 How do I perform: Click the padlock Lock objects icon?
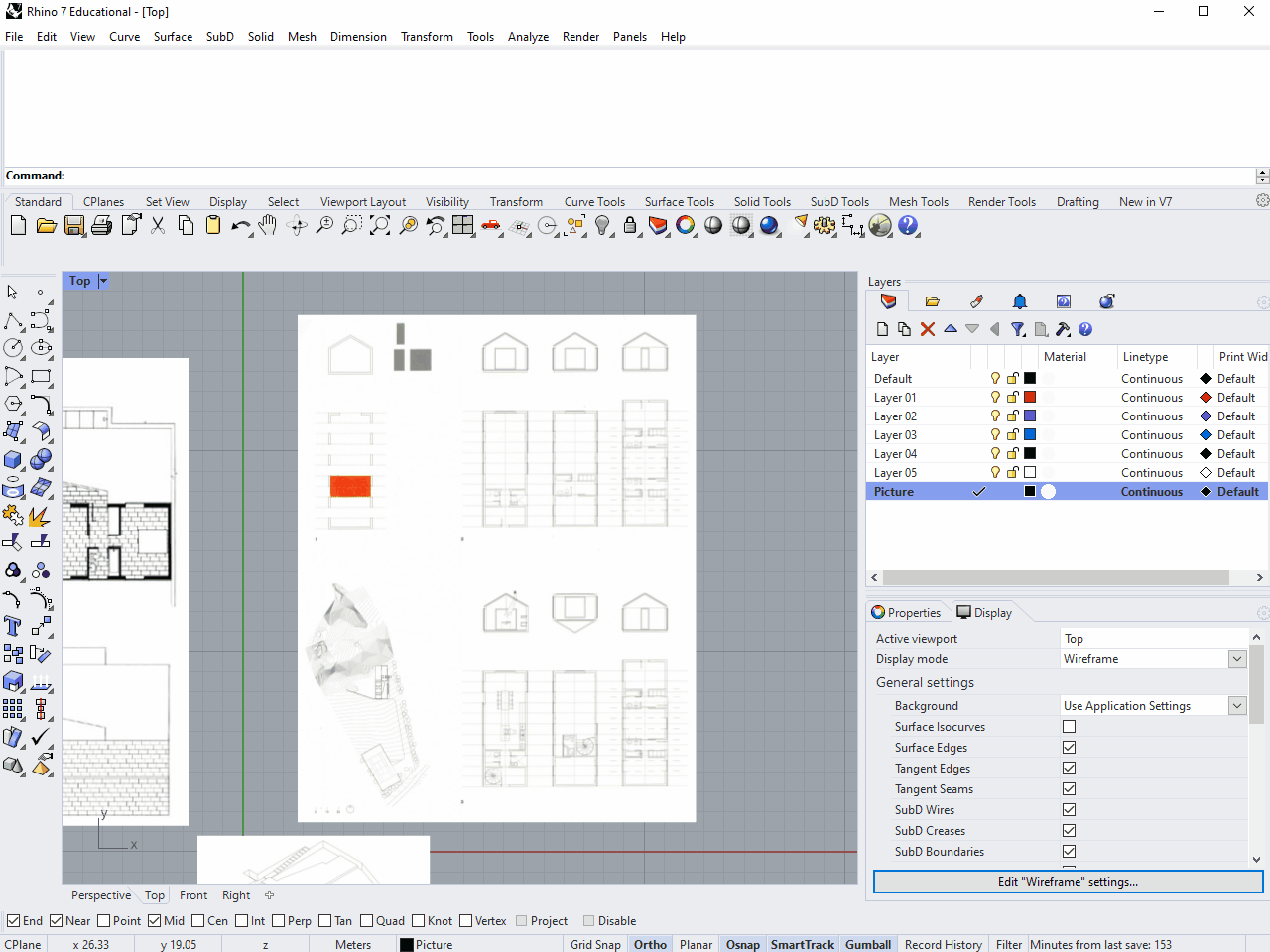630,226
